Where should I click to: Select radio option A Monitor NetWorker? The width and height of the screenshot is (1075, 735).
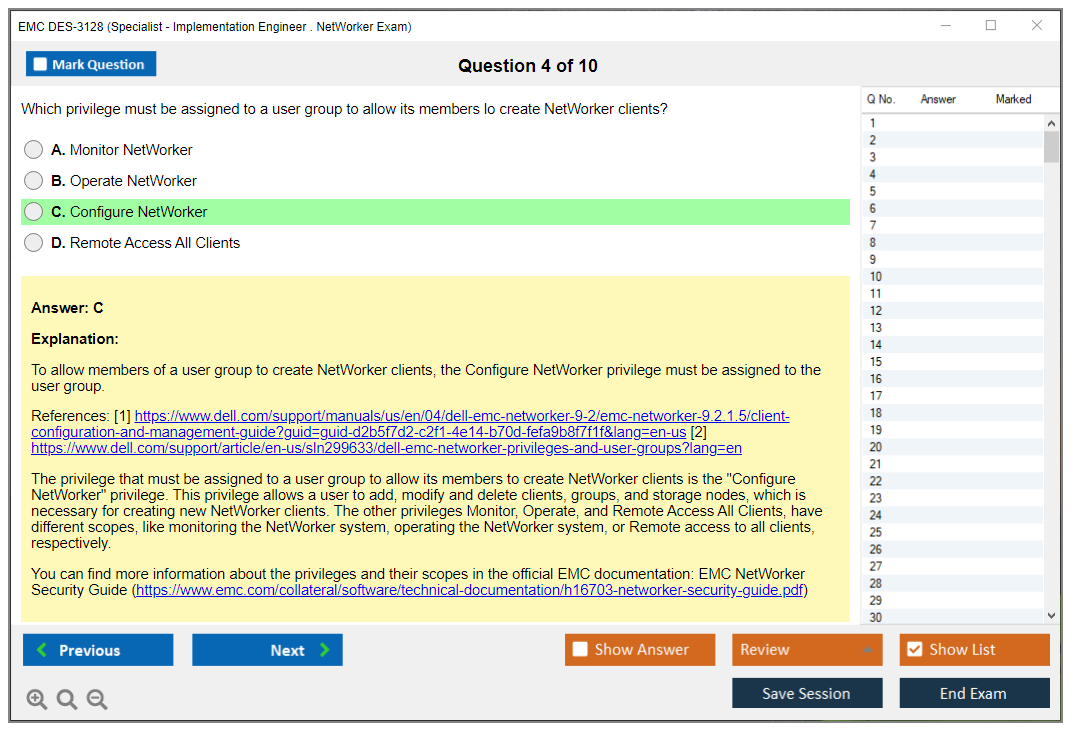[34, 150]
